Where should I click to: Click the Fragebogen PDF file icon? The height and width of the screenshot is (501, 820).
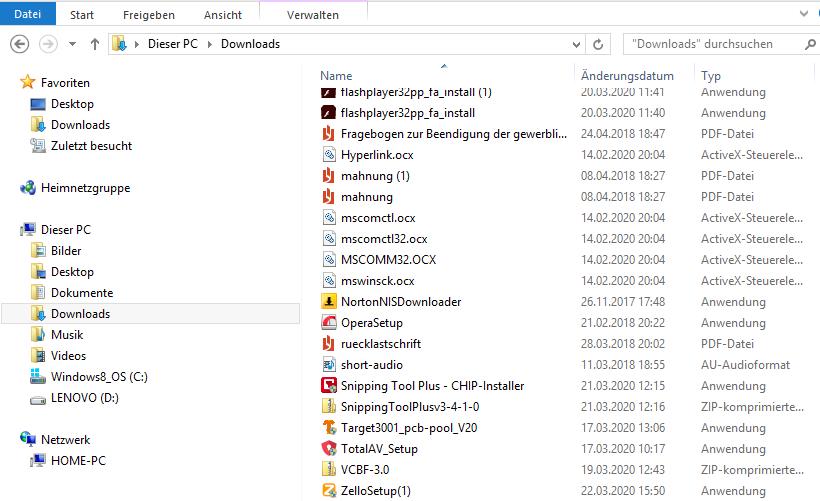[328, 134]
